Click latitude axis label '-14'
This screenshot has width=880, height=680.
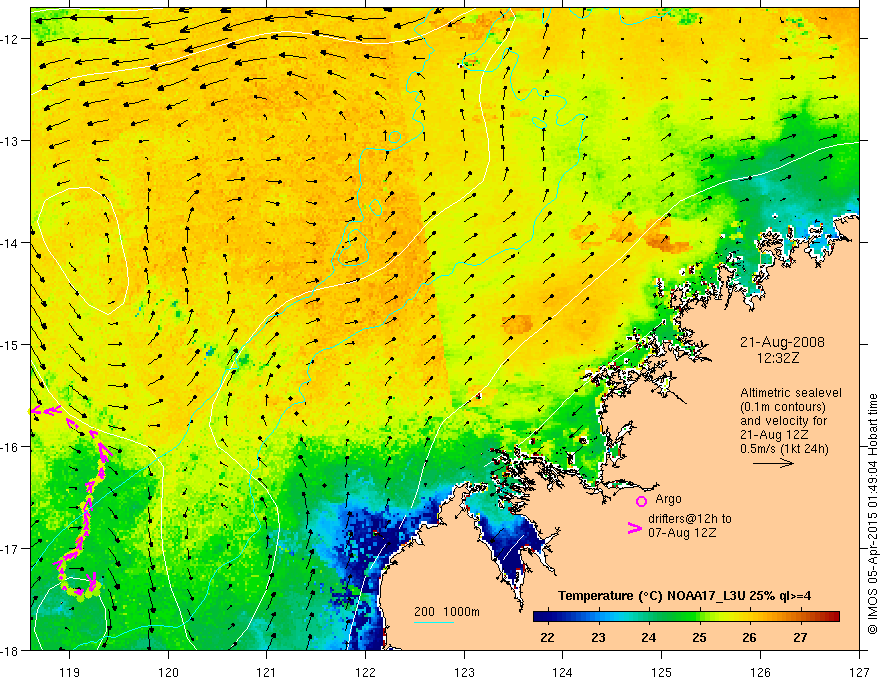10,243
